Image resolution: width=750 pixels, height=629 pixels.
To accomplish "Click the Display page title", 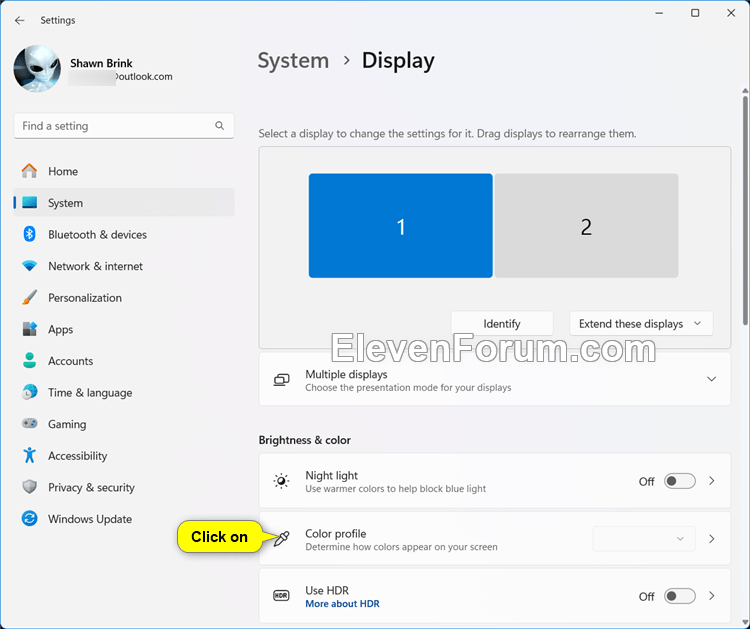I will point(398,61).
